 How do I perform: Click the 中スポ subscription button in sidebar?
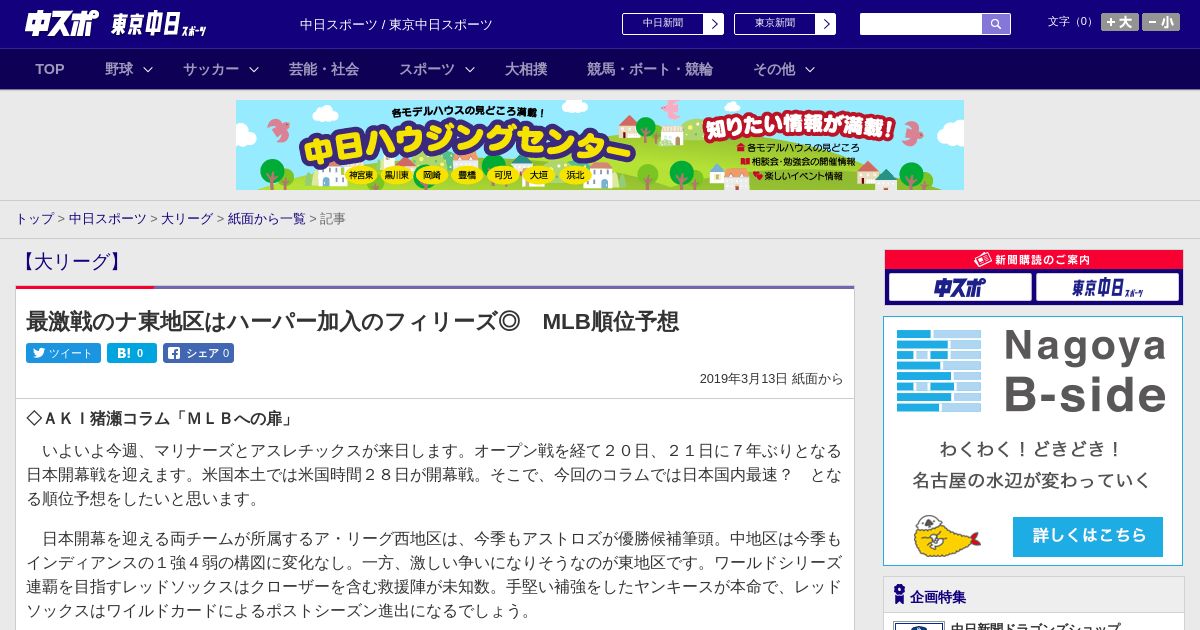(960, 288)
